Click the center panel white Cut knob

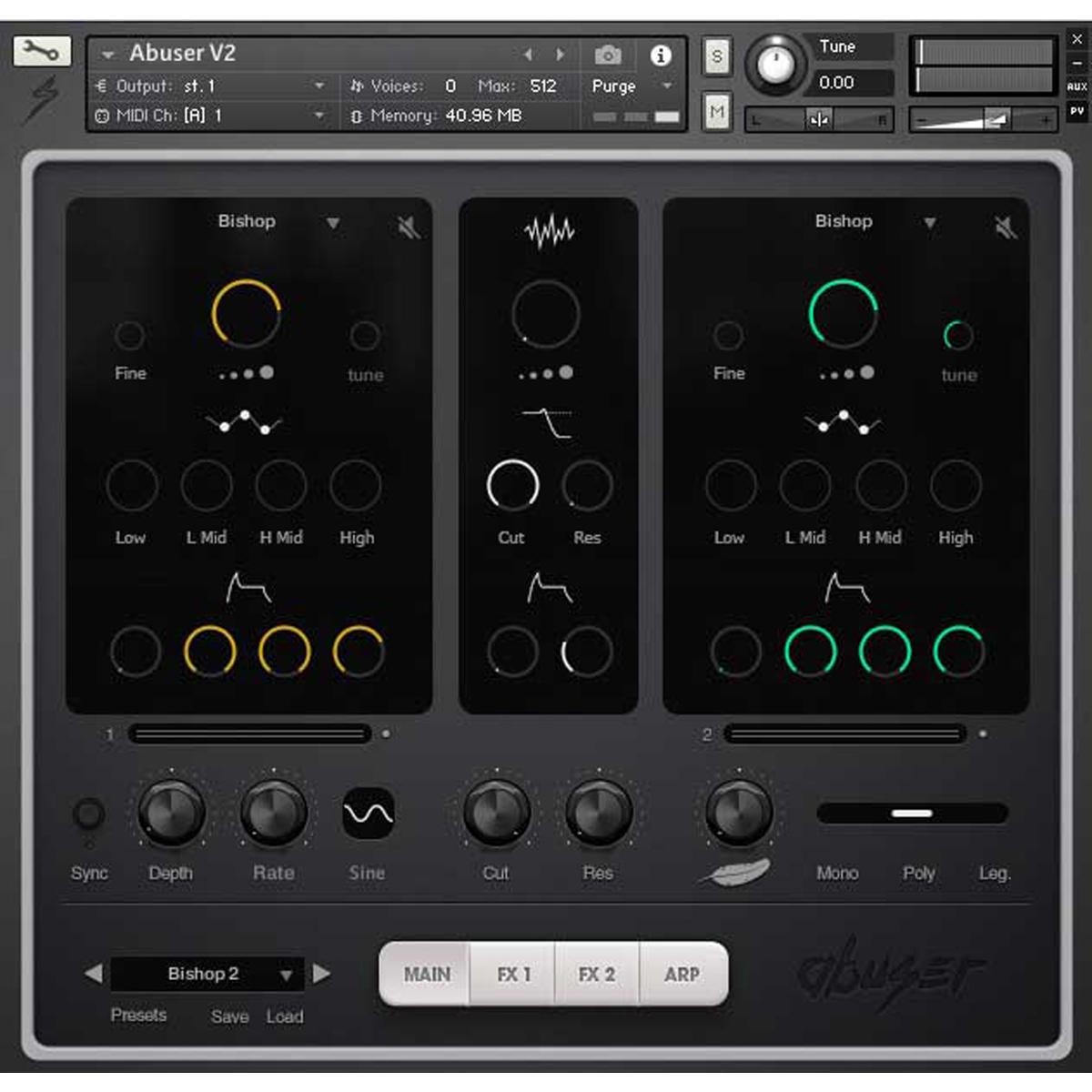[513, 485]
